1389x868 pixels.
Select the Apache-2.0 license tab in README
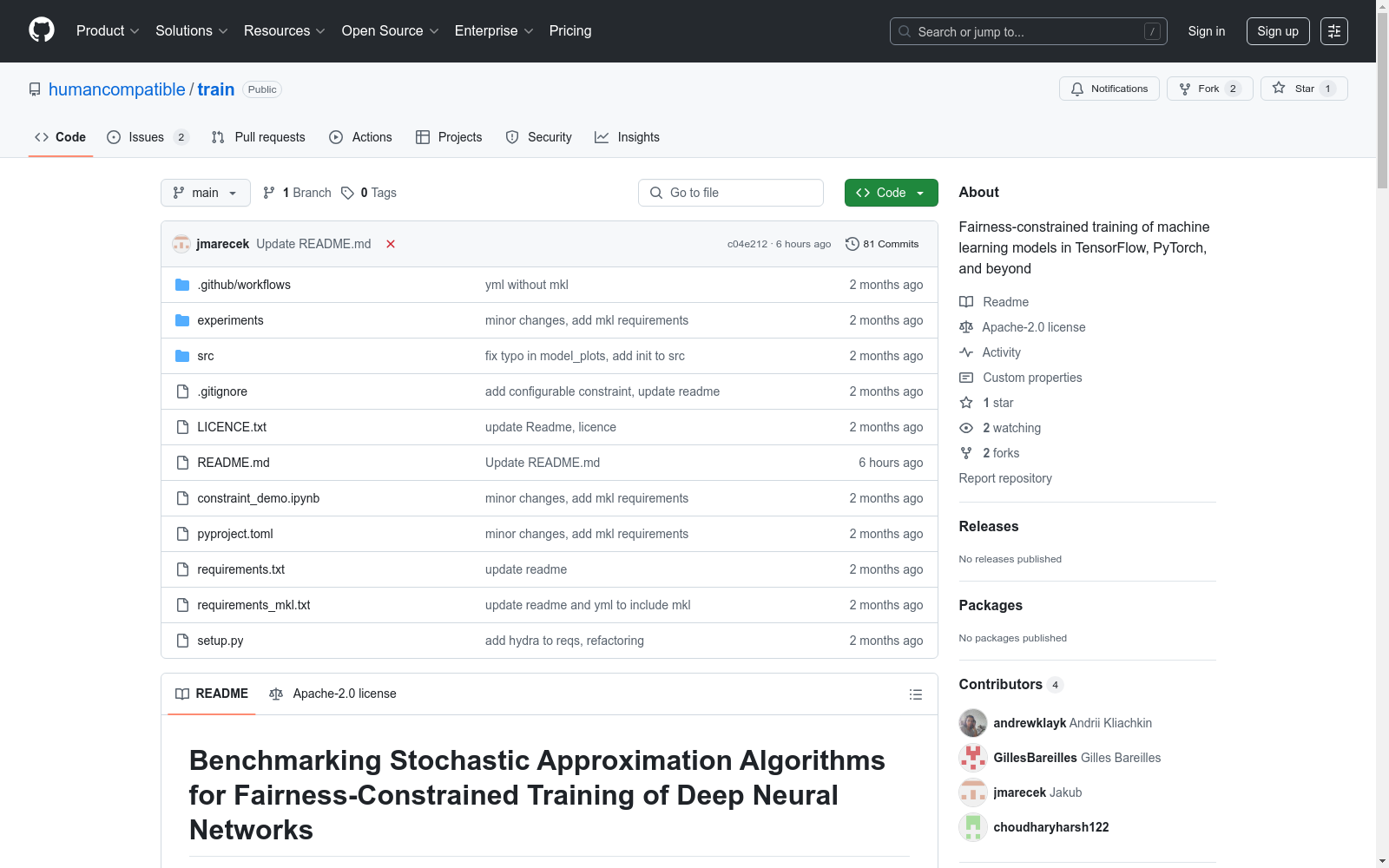click(x=333, y=694)
